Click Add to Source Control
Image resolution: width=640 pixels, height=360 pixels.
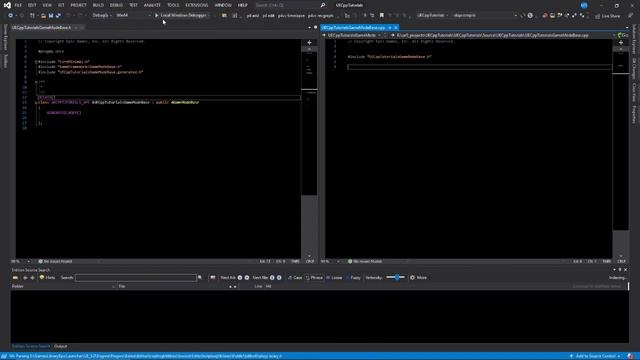click(x=595, y=356)
